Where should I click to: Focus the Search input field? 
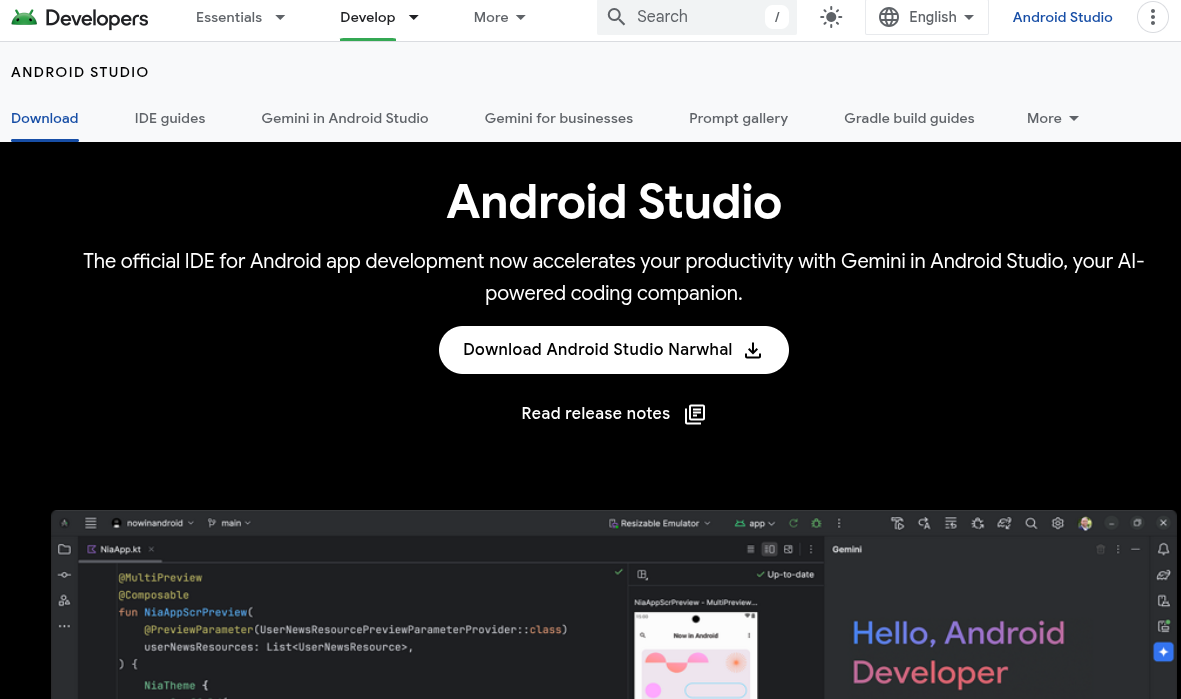click(x=697, y=17)
